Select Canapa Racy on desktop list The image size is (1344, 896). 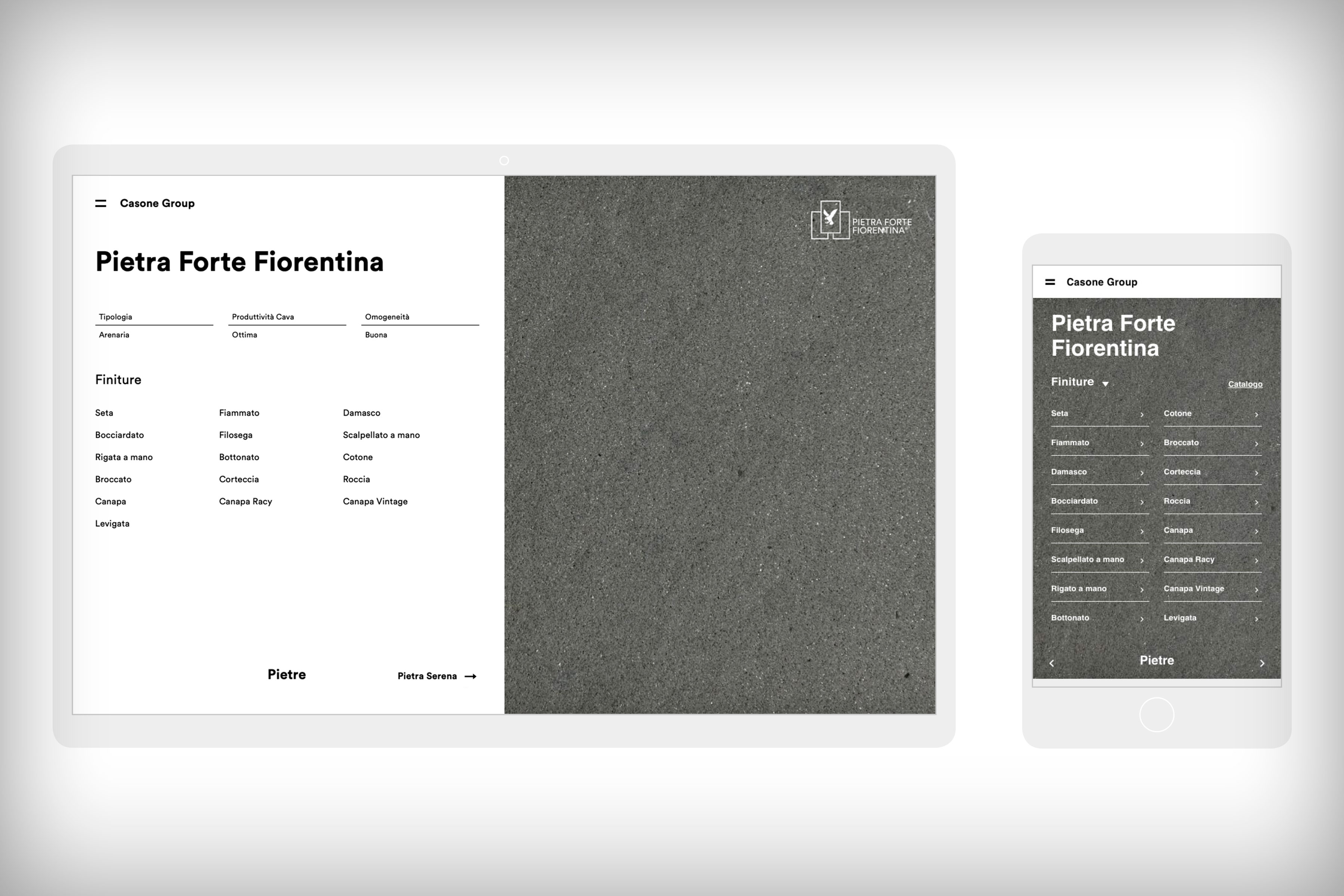point(245,502)
